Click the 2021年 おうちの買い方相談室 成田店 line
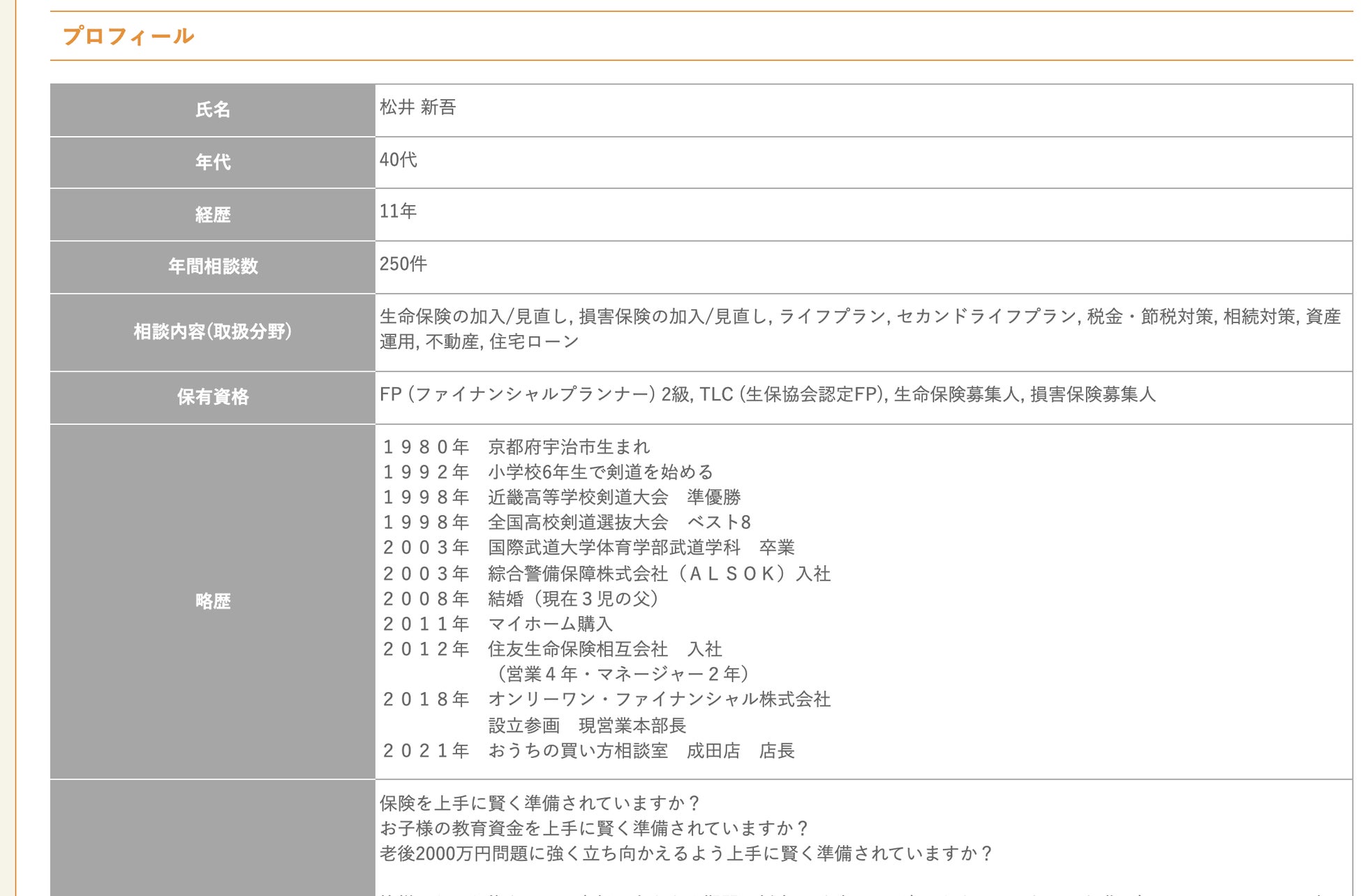1361x896 pixels. 588,751
